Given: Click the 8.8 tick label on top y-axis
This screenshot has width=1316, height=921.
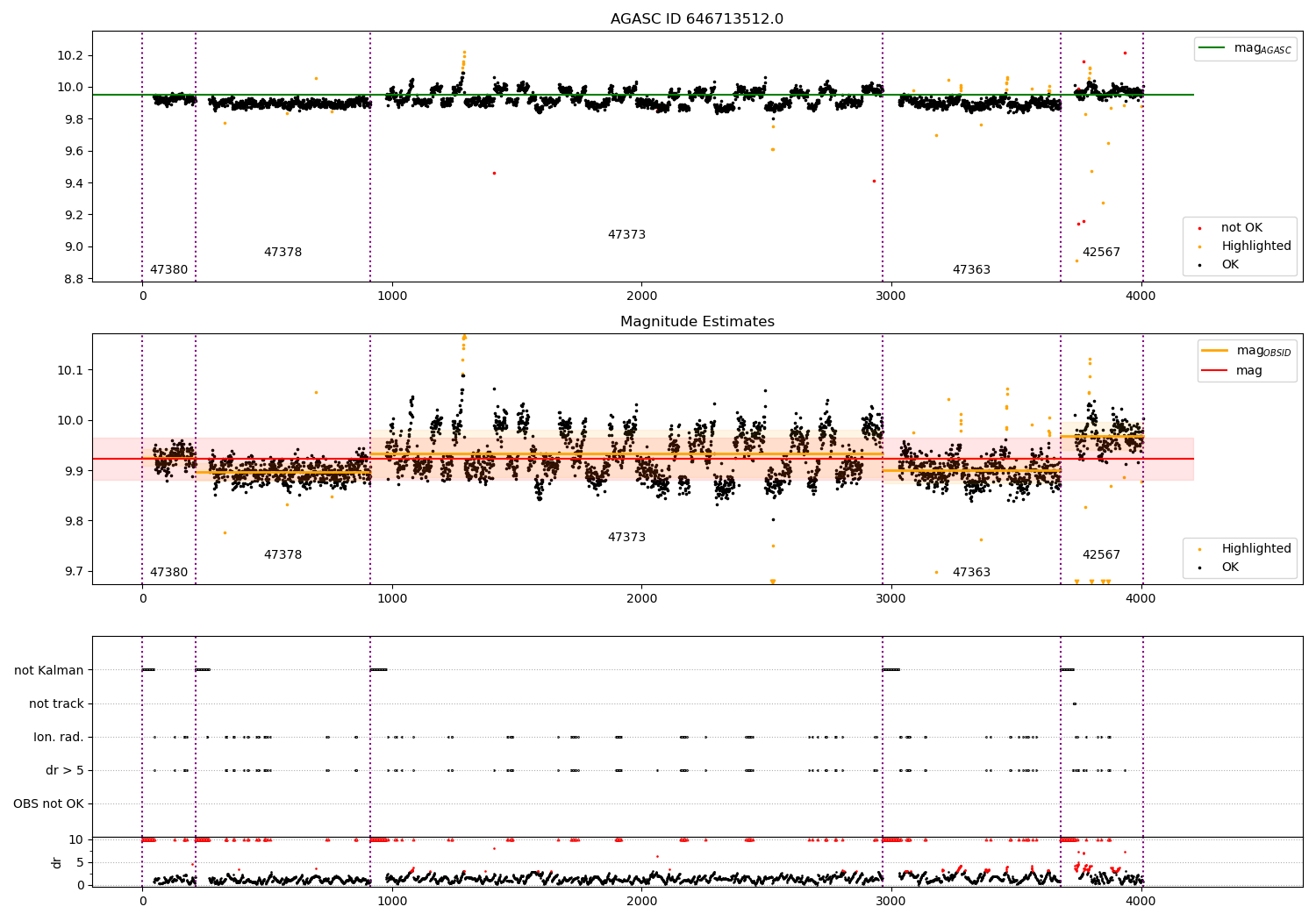Looking at the screenshot, I should coord(74,279).
